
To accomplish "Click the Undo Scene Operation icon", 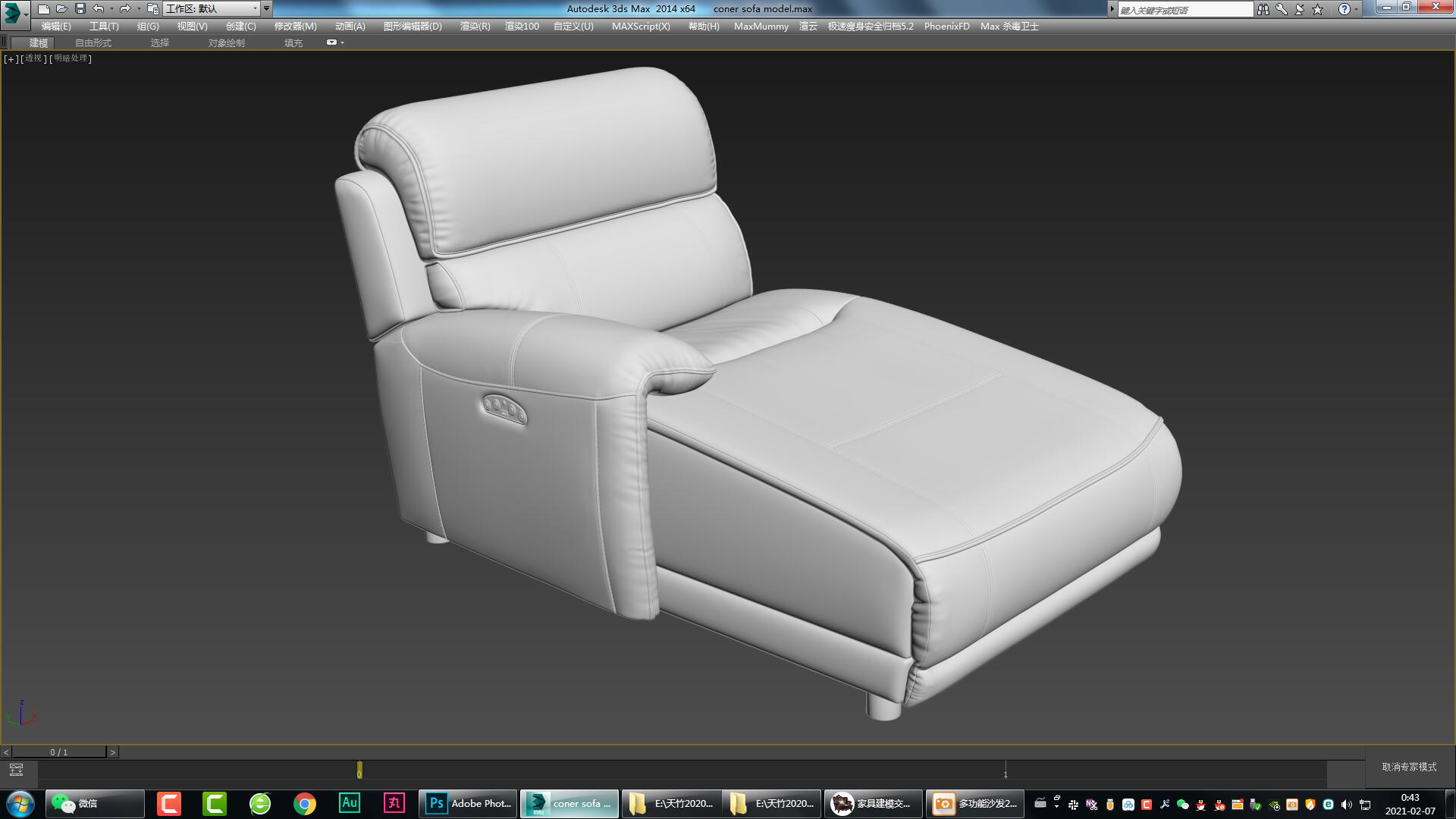I will click(x=97, y=8).
